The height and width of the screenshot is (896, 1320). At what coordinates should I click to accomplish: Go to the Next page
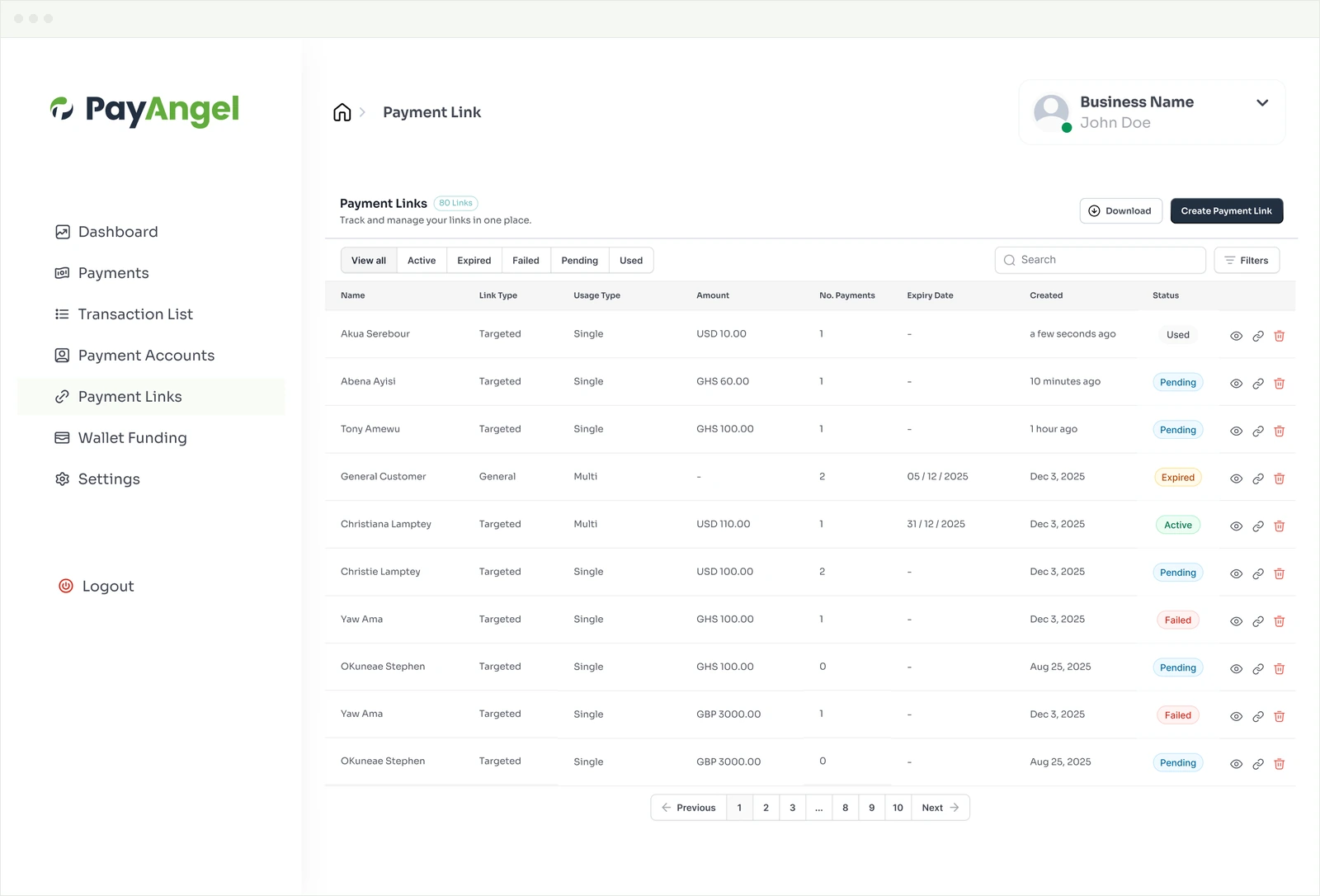coord(940,808)
